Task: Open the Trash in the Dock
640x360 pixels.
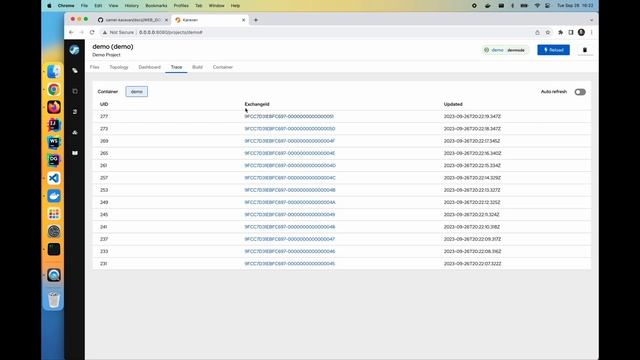Action: coord(53,299)
